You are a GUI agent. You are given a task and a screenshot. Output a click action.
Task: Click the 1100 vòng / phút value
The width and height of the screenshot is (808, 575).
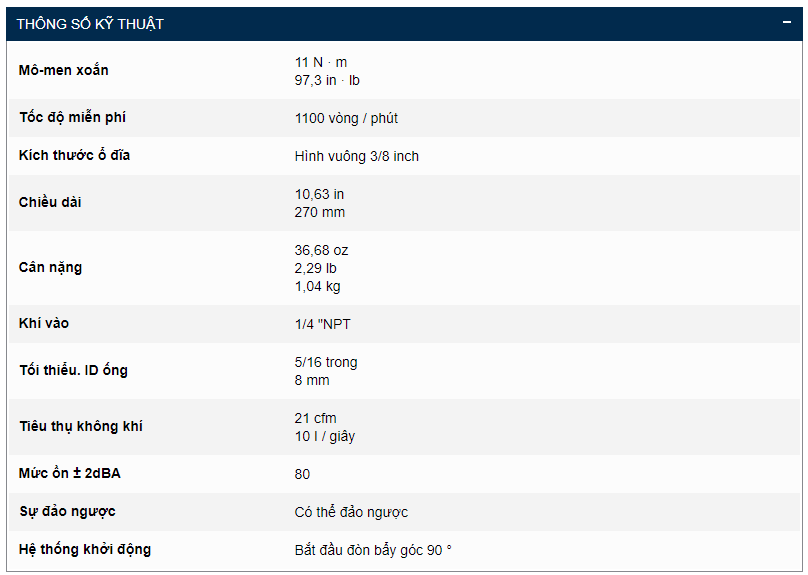point(346,118)
